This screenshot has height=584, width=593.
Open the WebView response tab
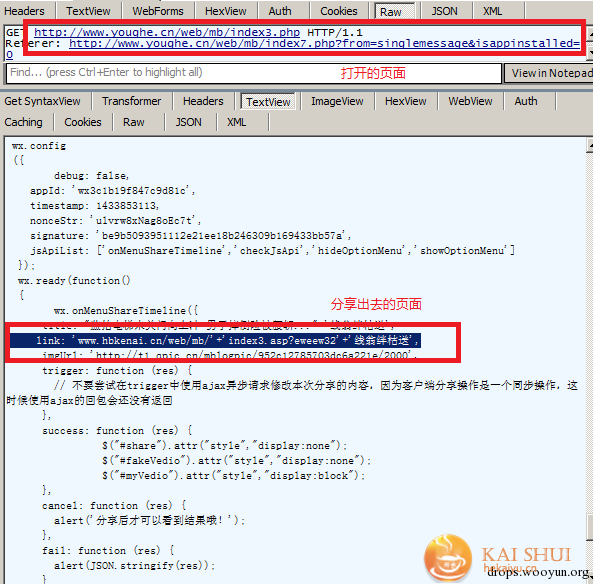point(470,101)
